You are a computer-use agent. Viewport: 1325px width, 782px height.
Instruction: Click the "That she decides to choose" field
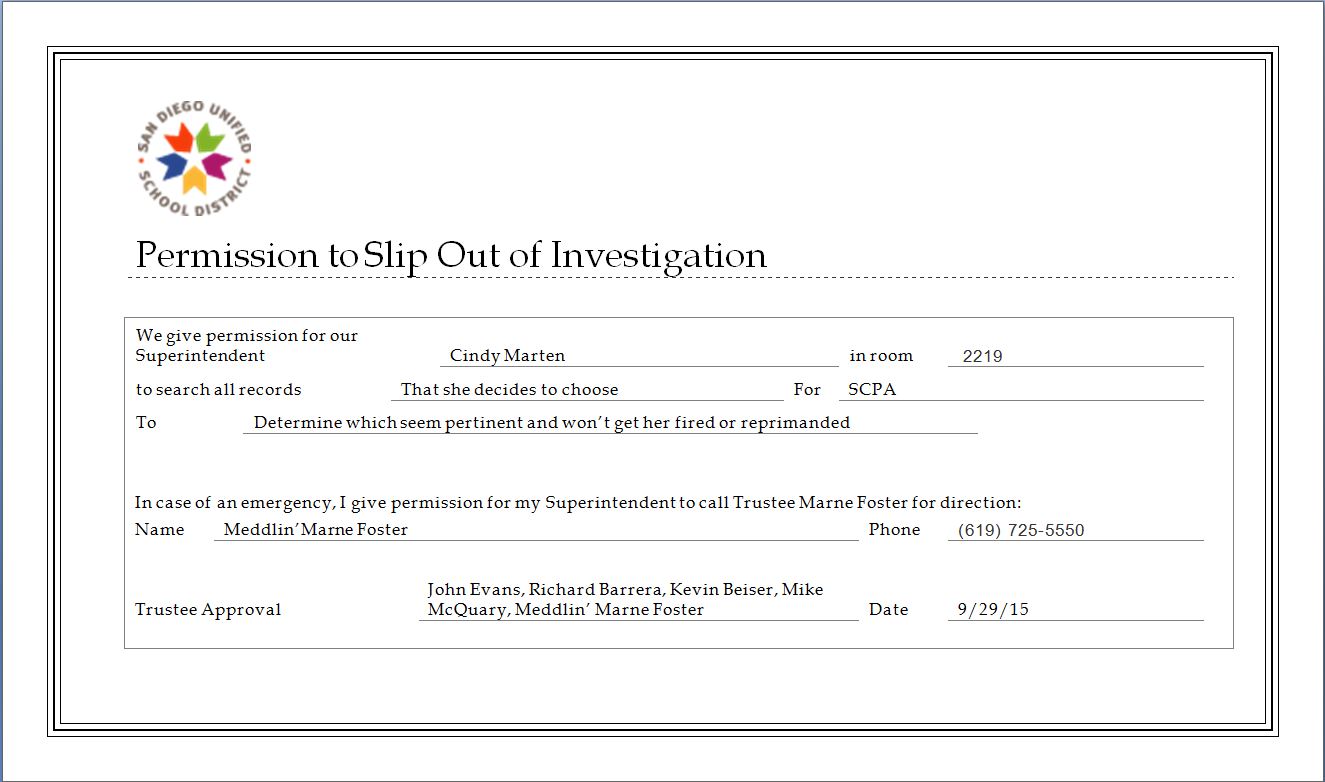point(586,390)
